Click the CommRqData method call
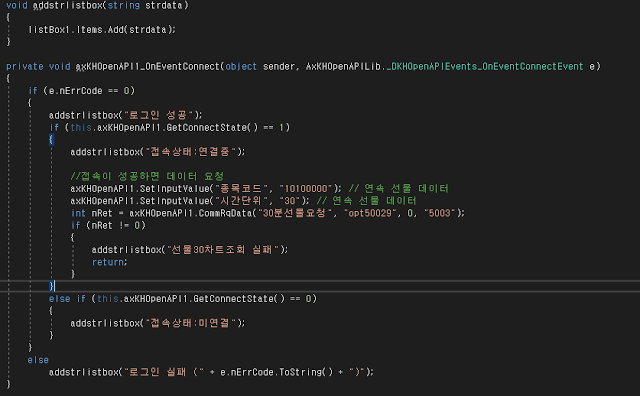Image resolution: width=640 pixels, height=396 pixels. [x=225, y=213]
